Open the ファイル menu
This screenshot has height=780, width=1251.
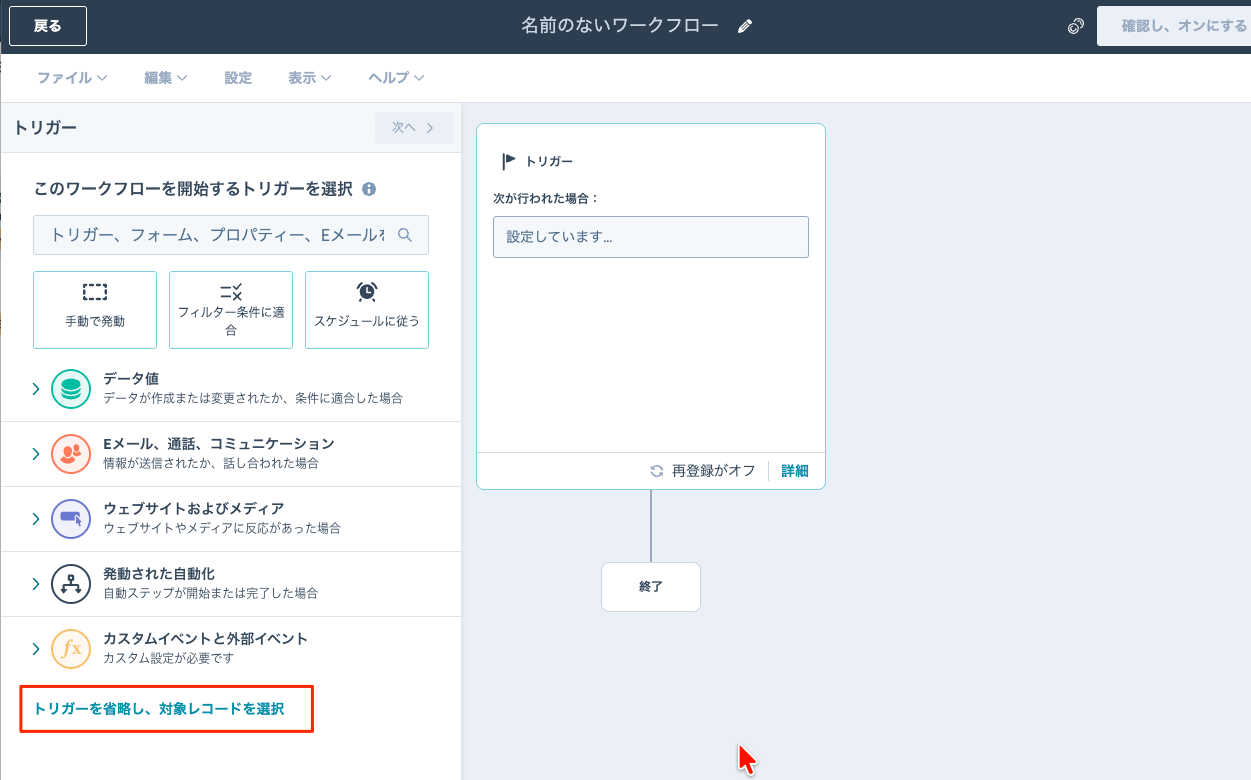[x=72, y=78]
